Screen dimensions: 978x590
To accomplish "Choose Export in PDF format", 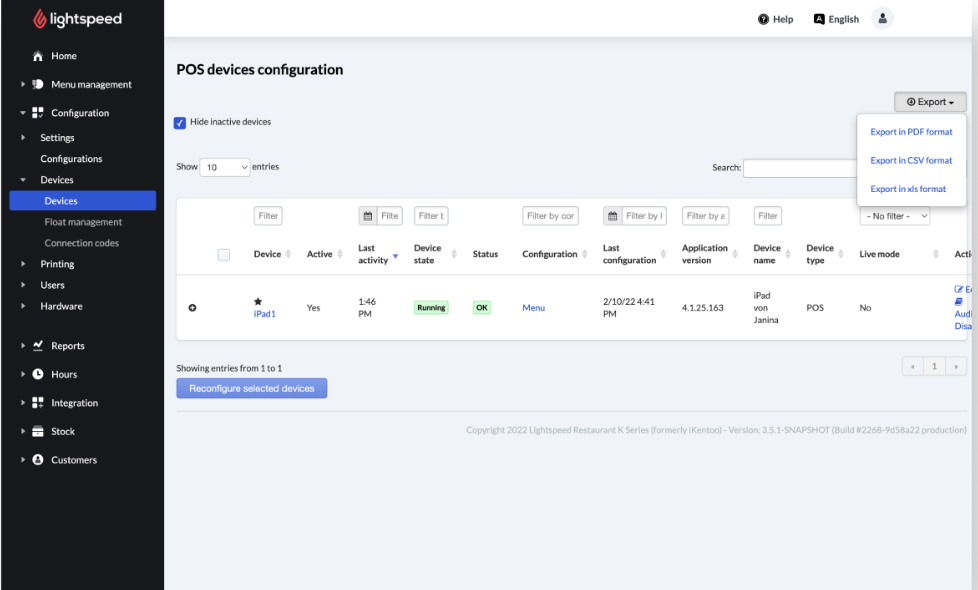I will 911,132.
